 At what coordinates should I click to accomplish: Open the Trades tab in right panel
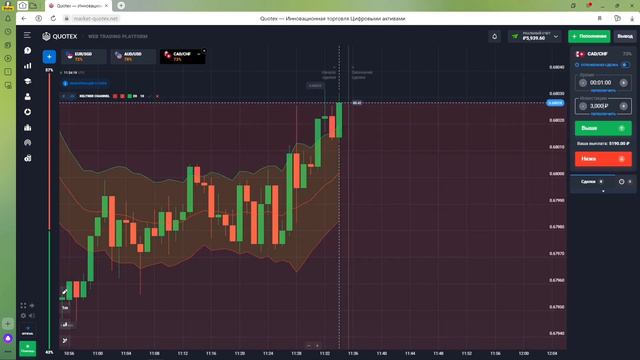[592, 182]
